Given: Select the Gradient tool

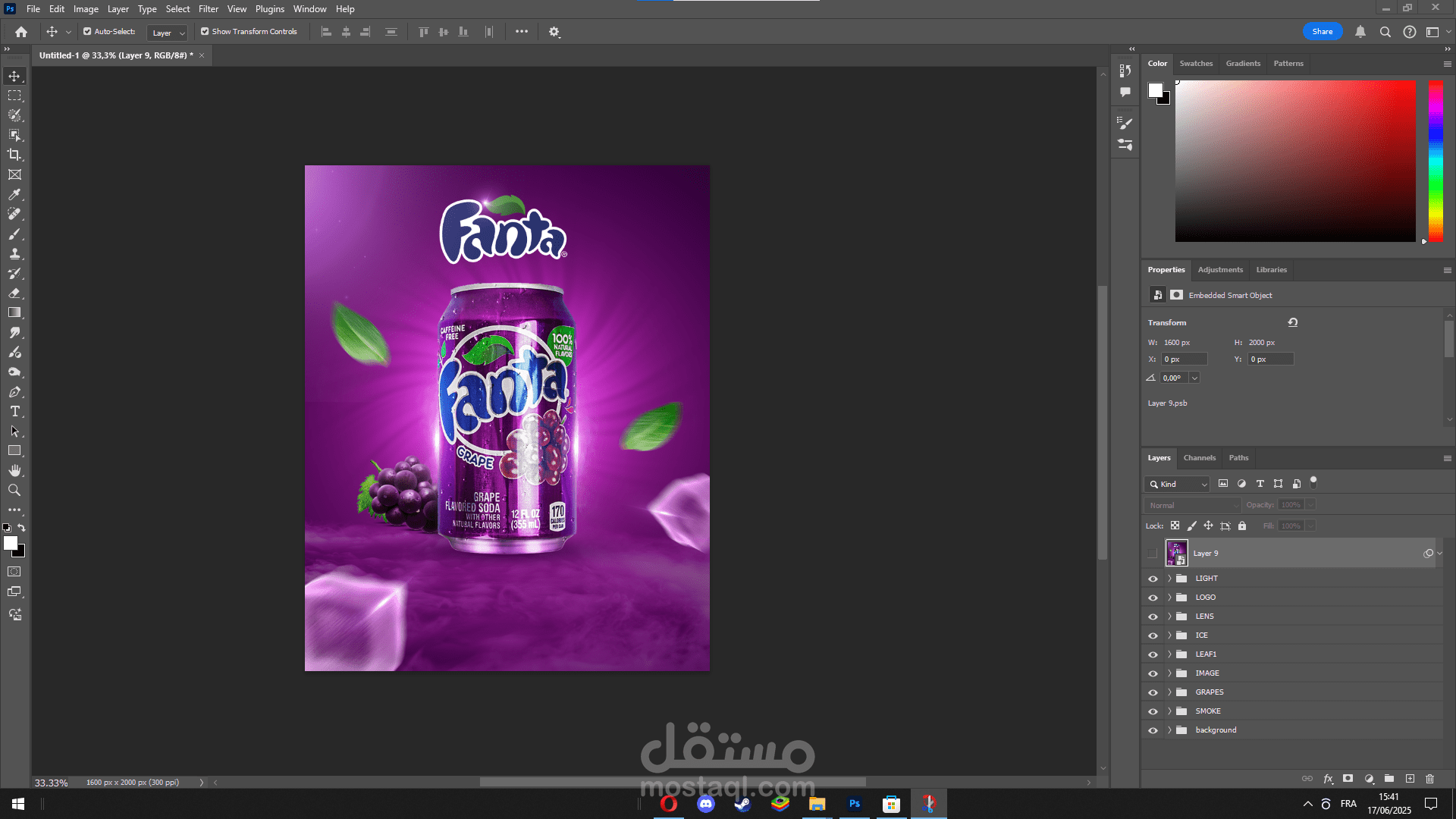Looking at the screenshot, I should [x=14, y=312].
